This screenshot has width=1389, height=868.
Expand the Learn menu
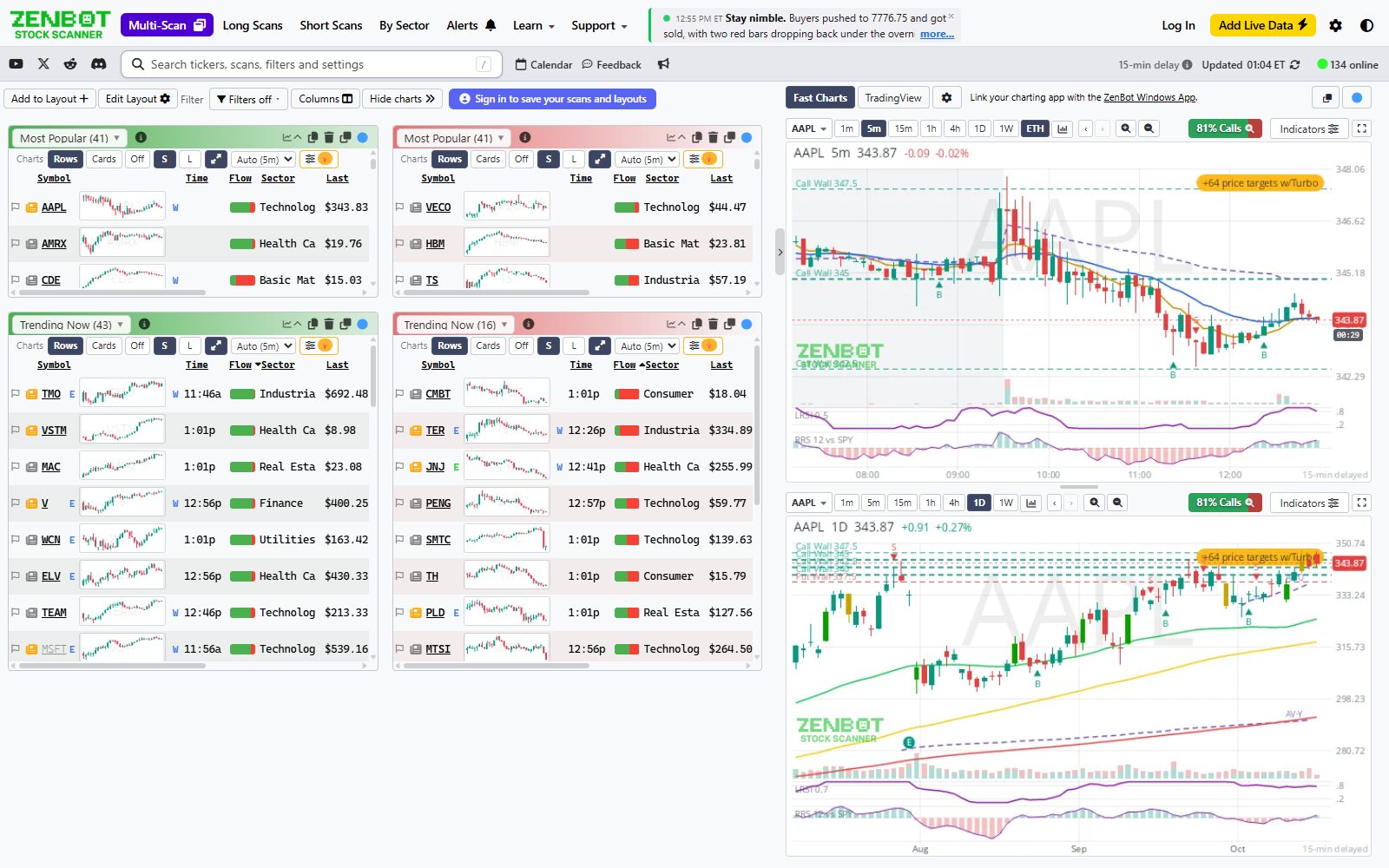pyautogui.click(x=533, y=25)
